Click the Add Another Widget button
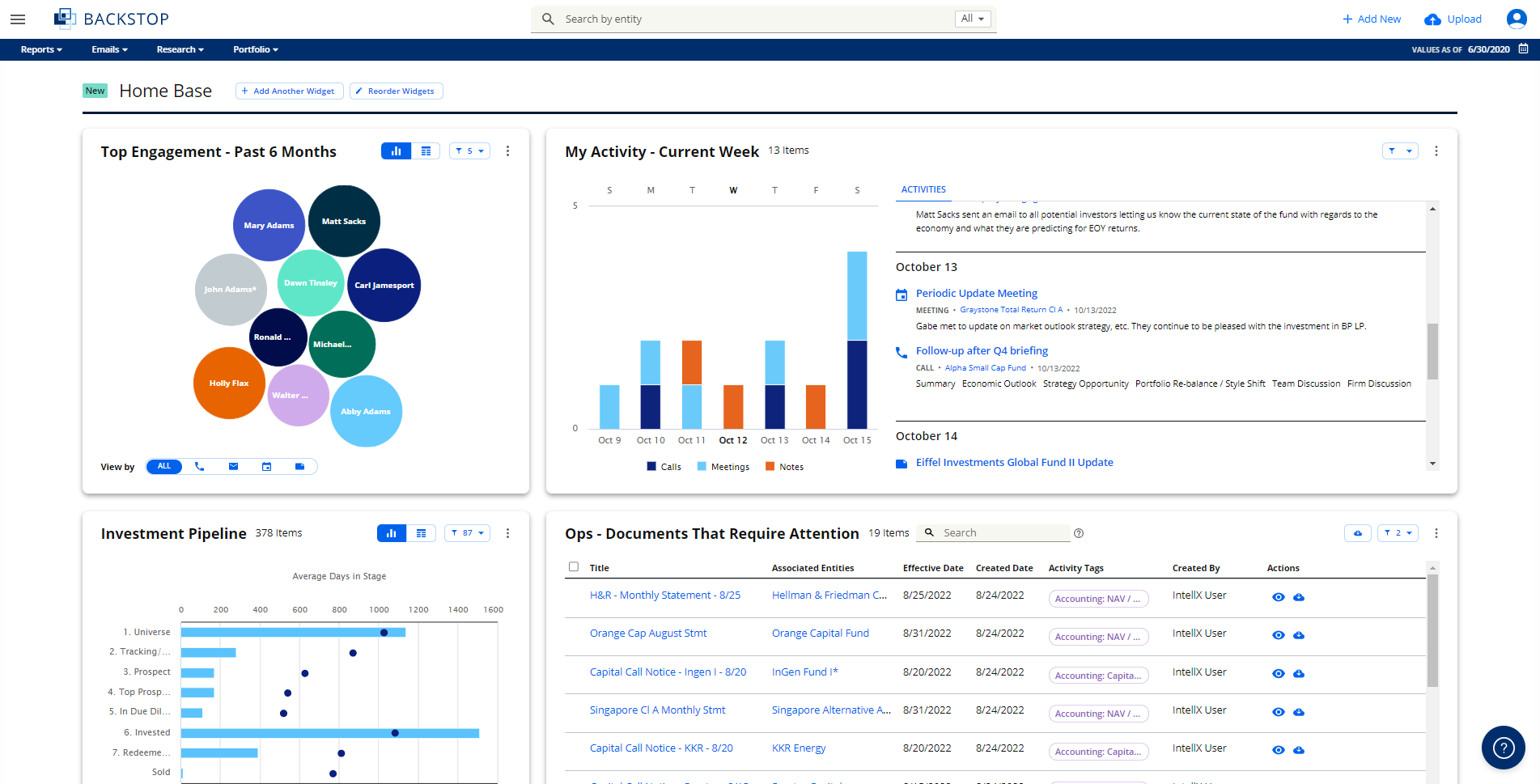The width and height of the screenshot is (1540, 784). pyautogui.click(x=289, y=91)
